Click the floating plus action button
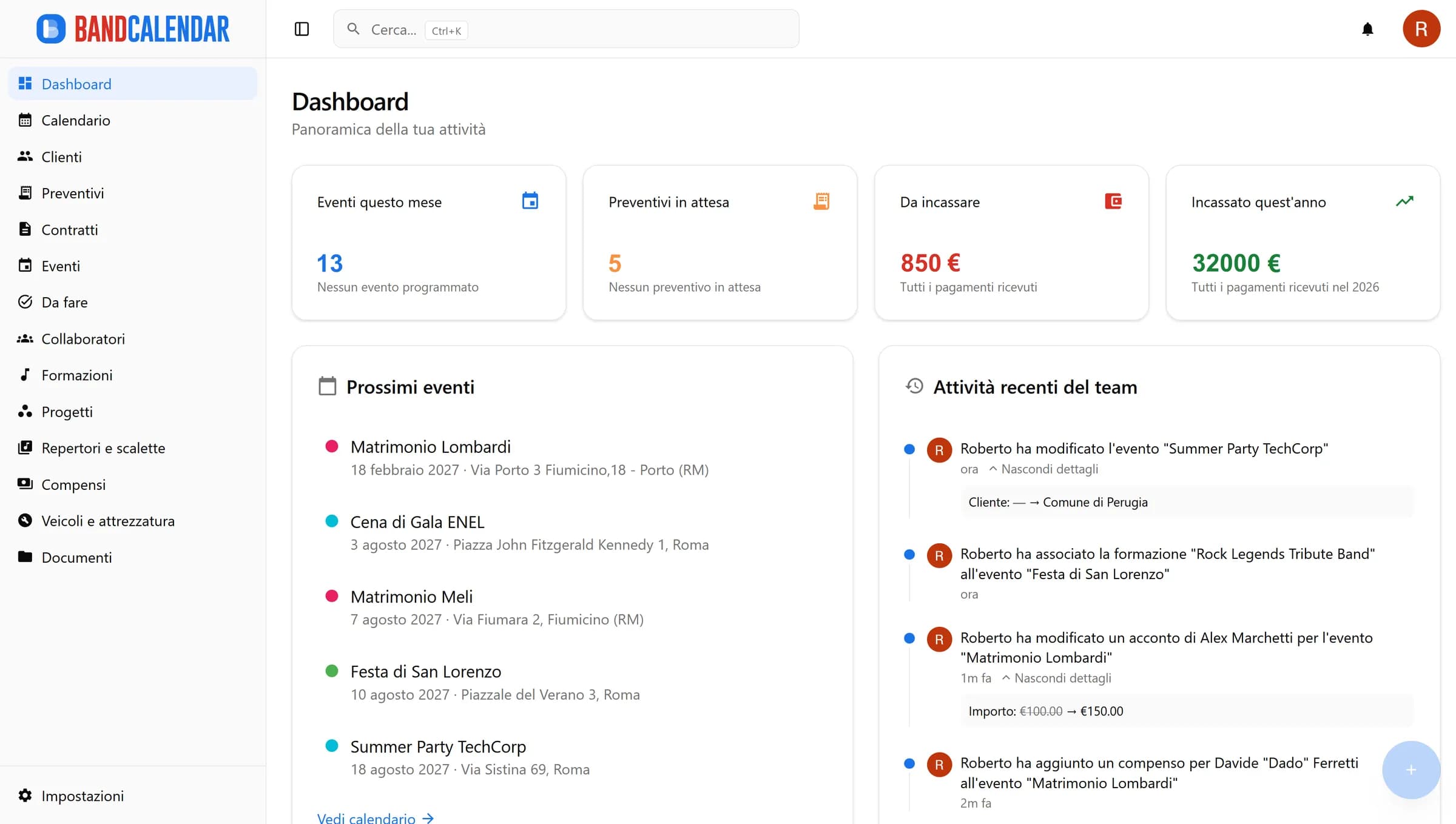The width and height of the screenshot is (1456, 824). click(1410, 770)
